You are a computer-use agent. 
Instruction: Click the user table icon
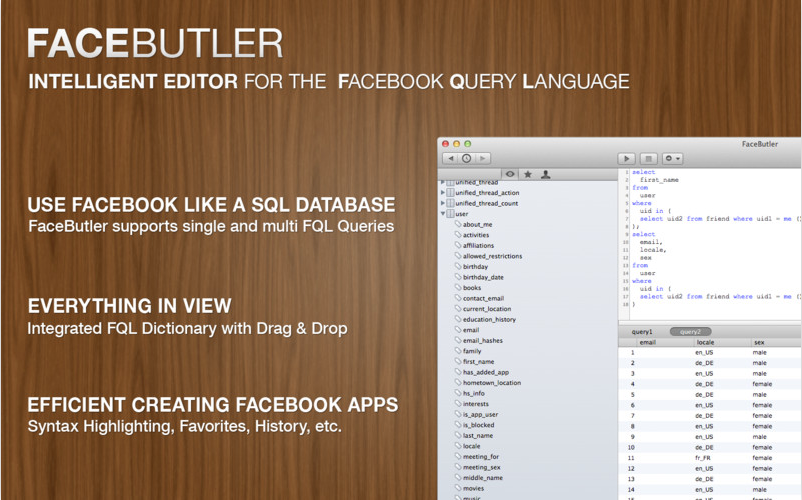[x=450, y=214]
